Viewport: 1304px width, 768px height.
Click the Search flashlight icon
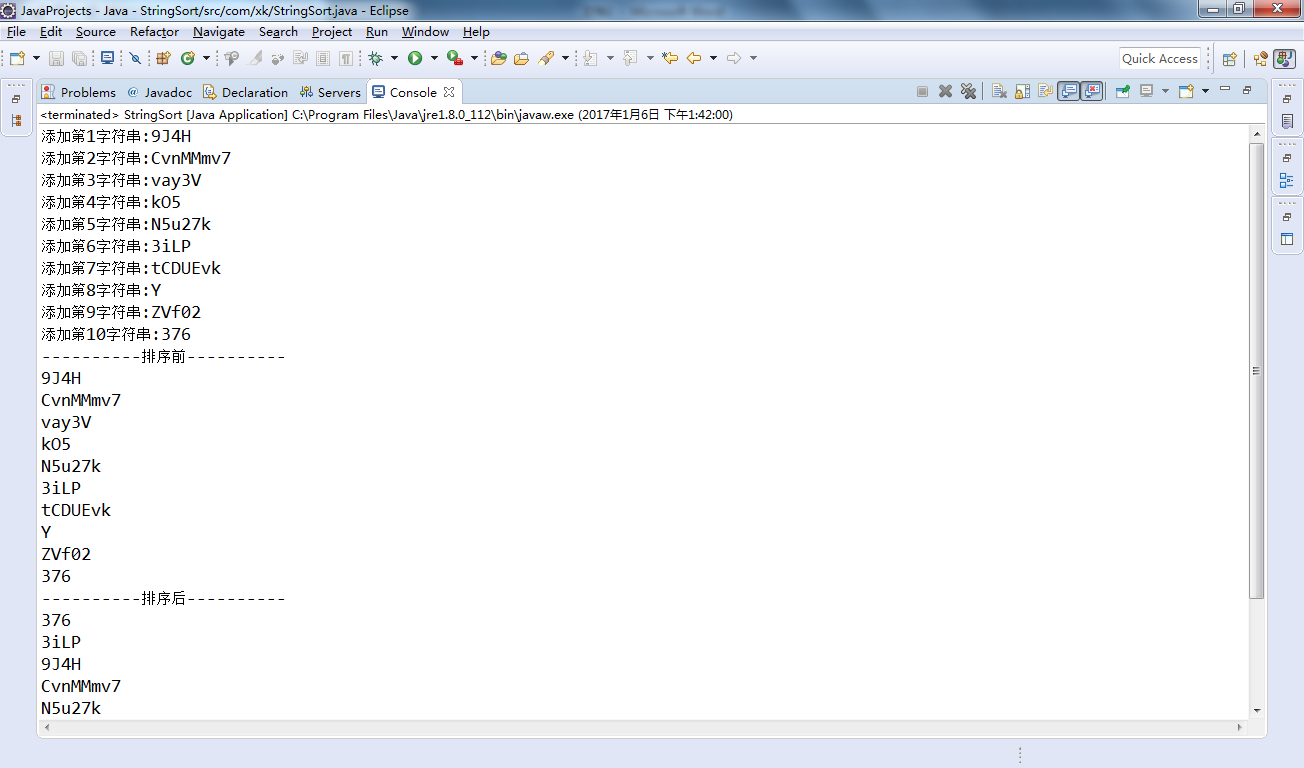click(x=546, y=58)
